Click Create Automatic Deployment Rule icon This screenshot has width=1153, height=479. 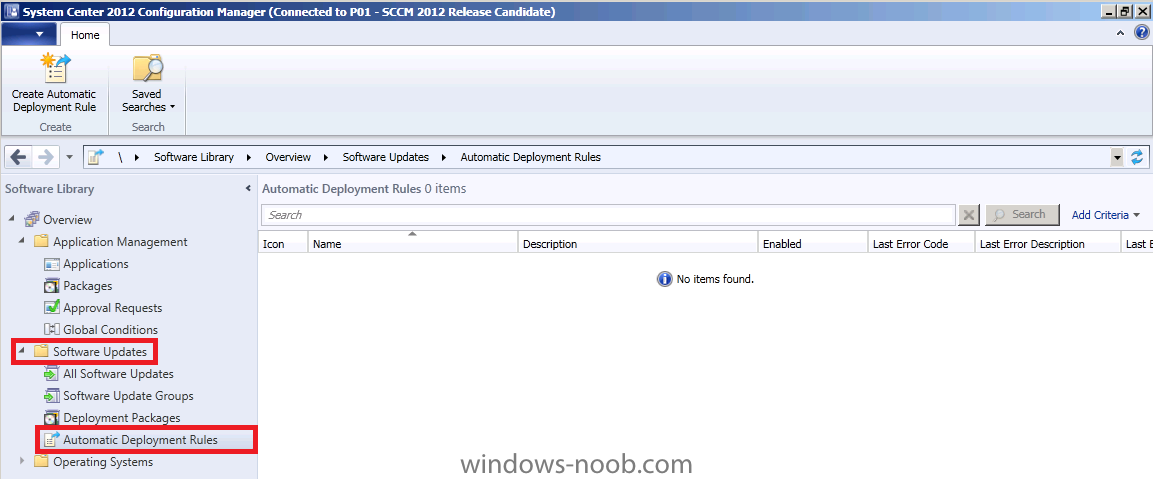click(54, 68)
